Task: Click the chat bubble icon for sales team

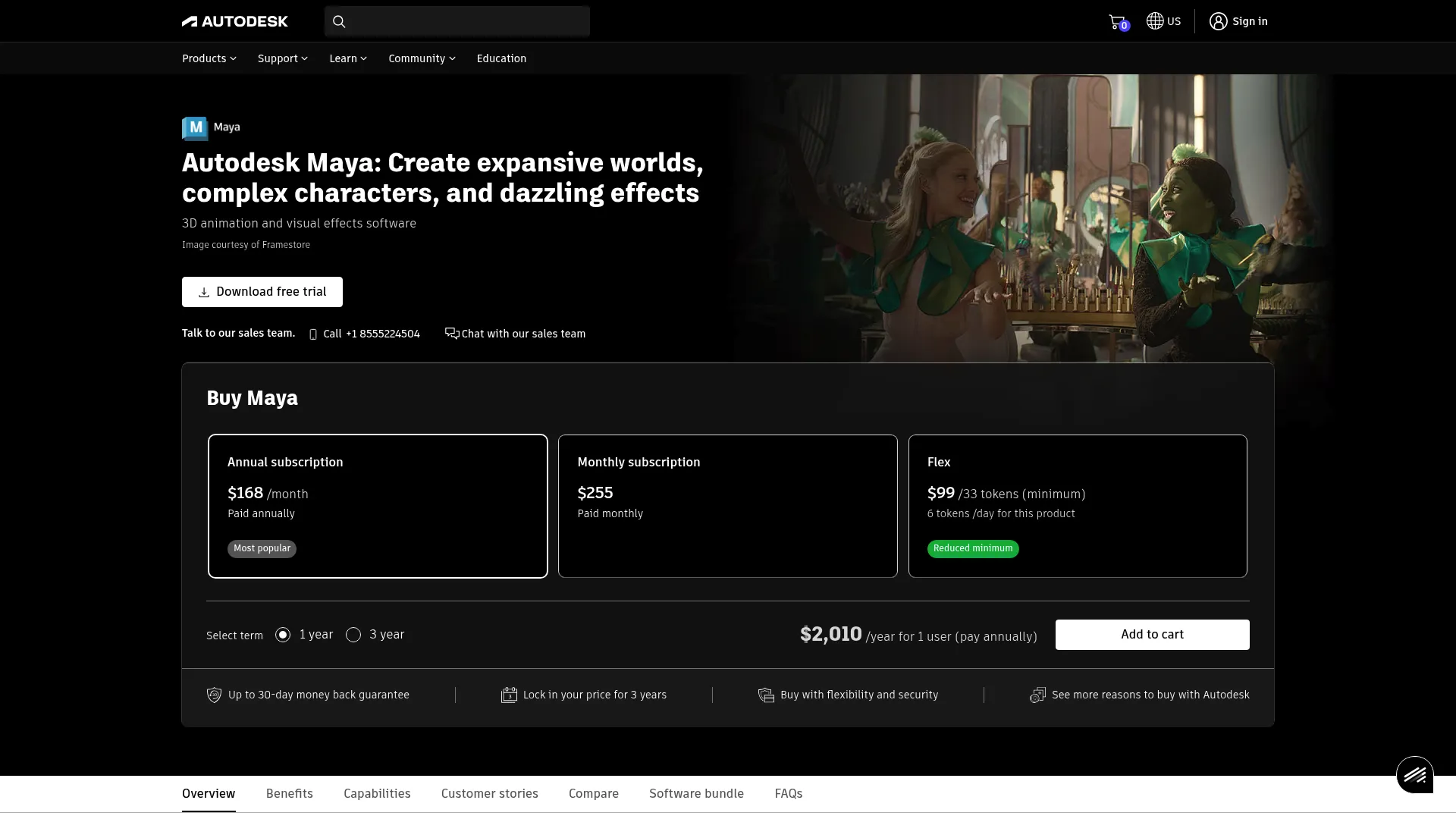Action: (452, 334)
